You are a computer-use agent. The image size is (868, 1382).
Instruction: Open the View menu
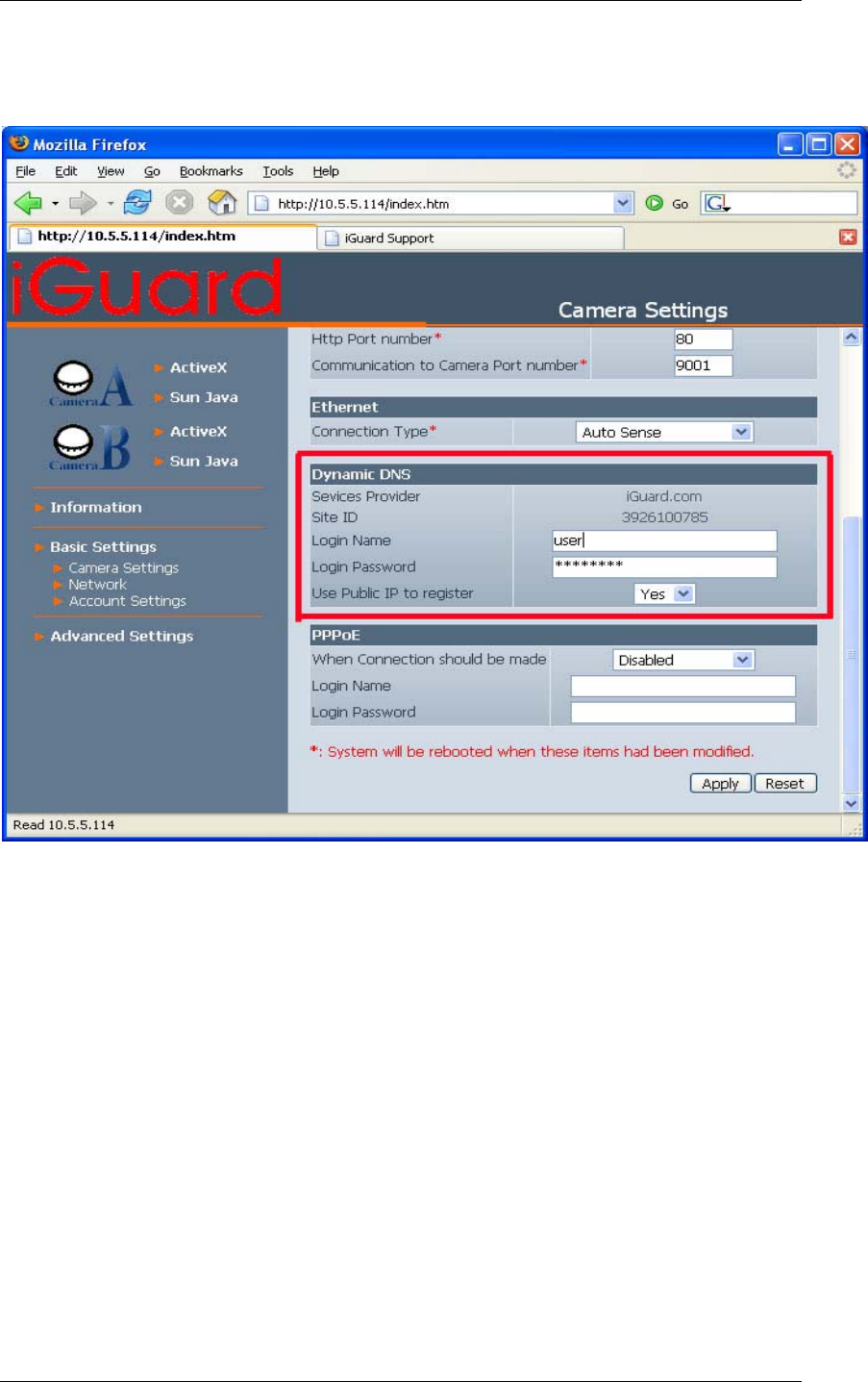[111, 171]
